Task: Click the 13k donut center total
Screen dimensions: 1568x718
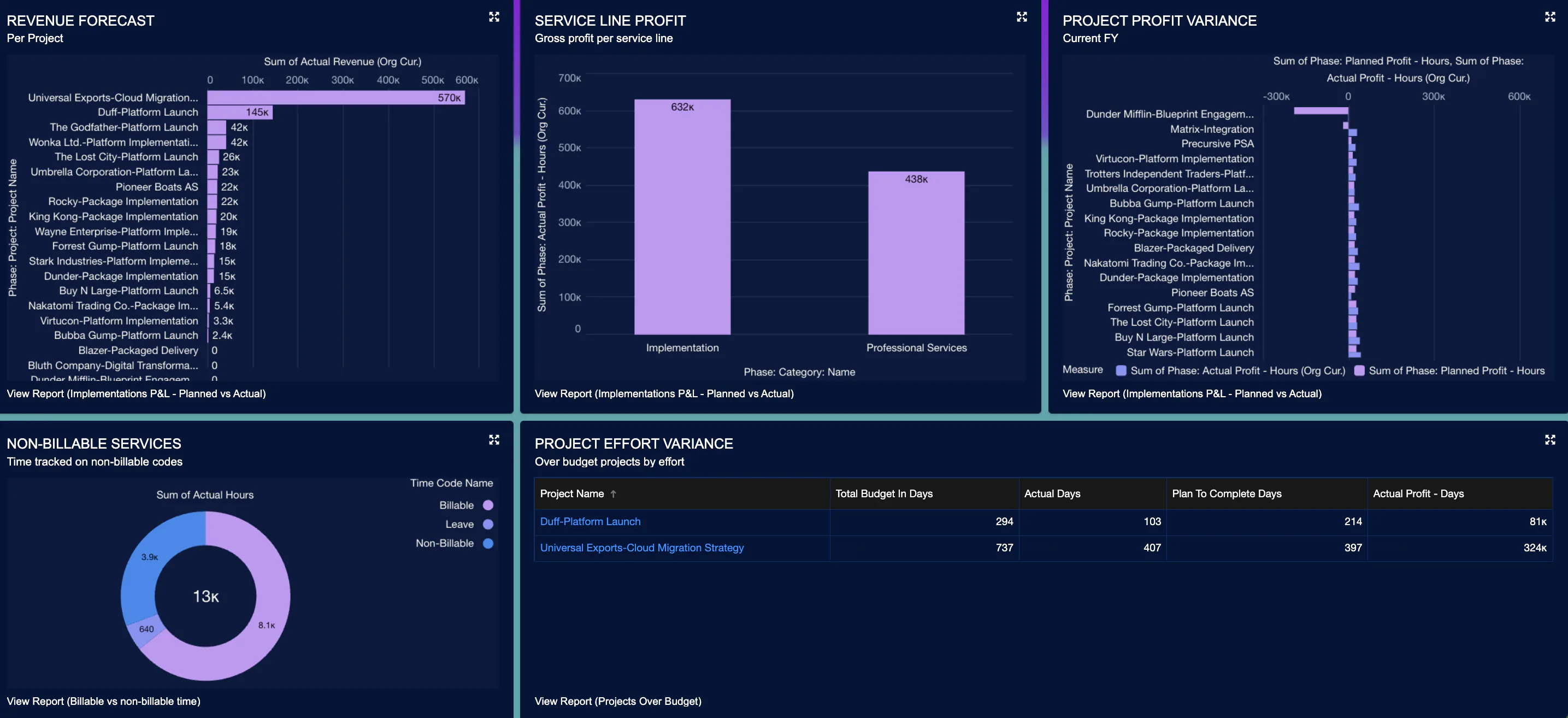Action: (x=206, y=596)
